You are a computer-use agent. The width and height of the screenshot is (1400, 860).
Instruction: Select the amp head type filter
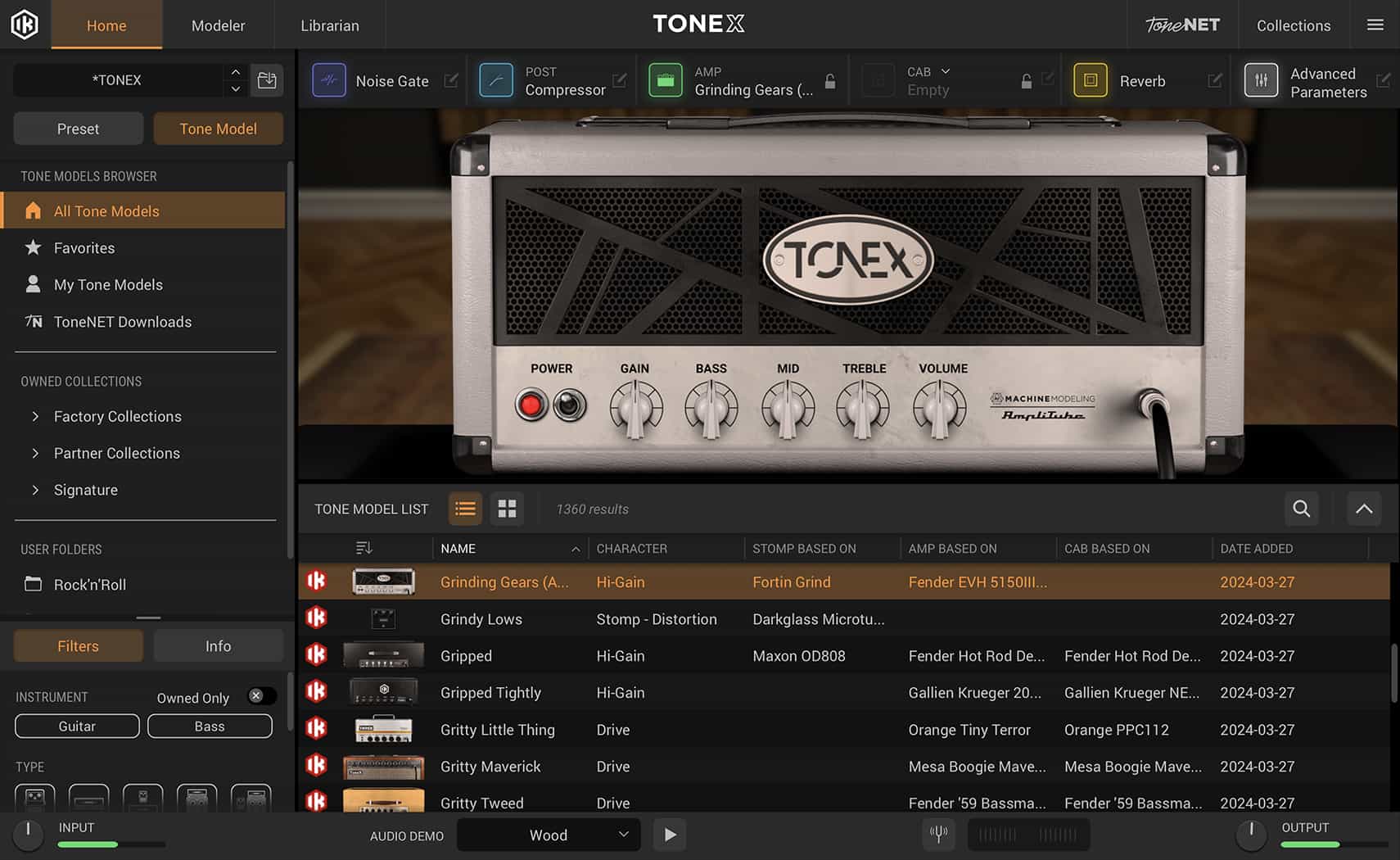88,799
